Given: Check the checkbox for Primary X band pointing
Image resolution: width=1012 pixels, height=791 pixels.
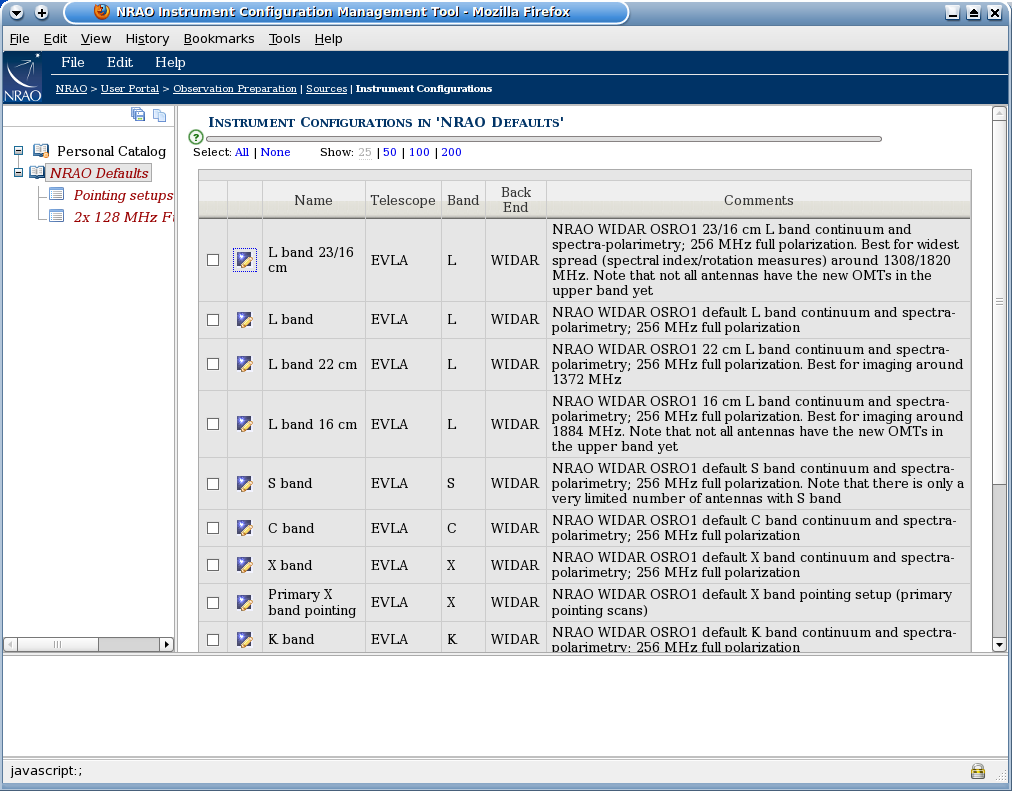Looking at the screenshot, I should (212, 602).
